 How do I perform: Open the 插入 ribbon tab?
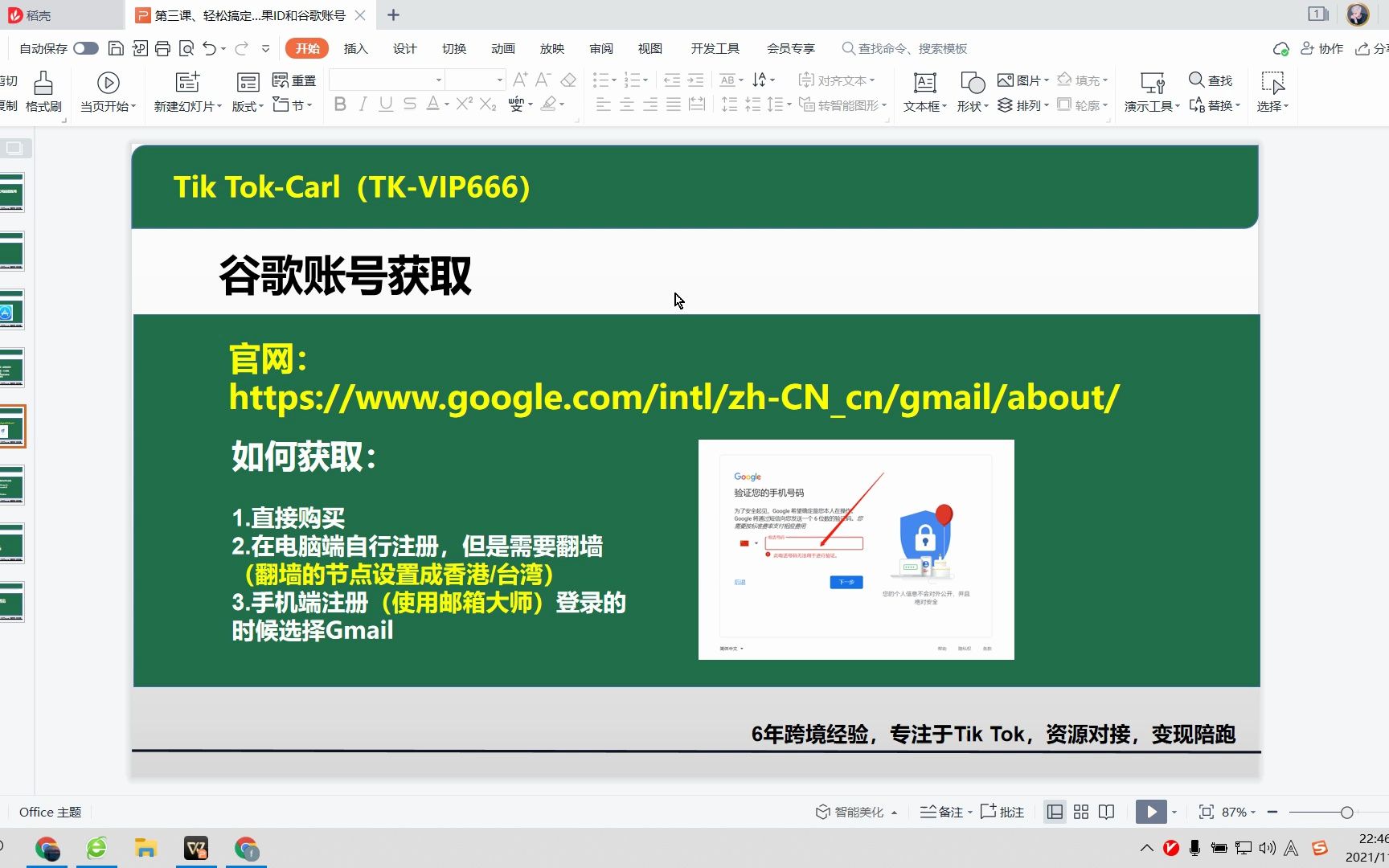click(355, 48)
